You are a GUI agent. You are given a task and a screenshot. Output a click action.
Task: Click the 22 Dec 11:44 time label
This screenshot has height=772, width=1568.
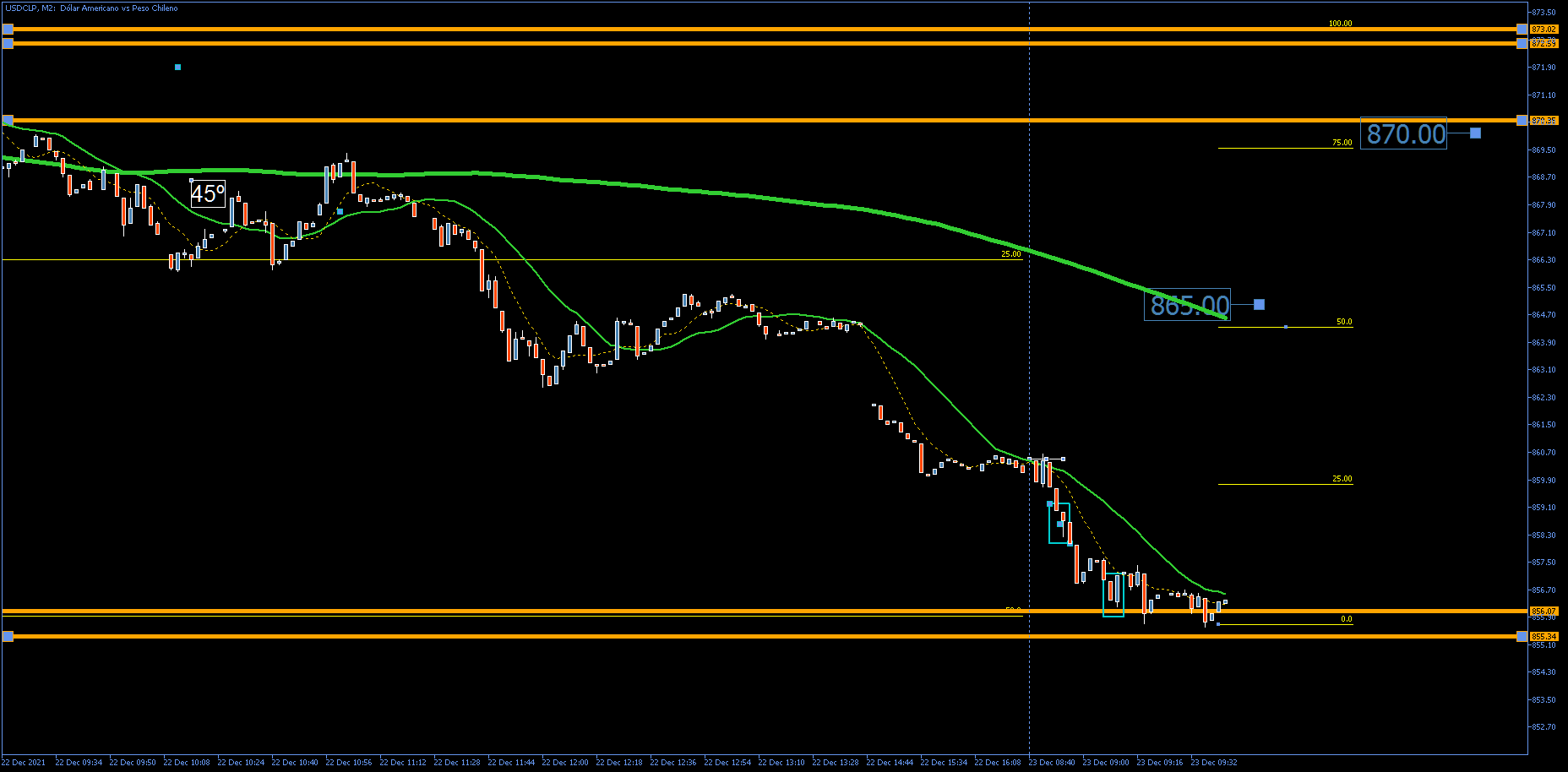coord(511,763)
